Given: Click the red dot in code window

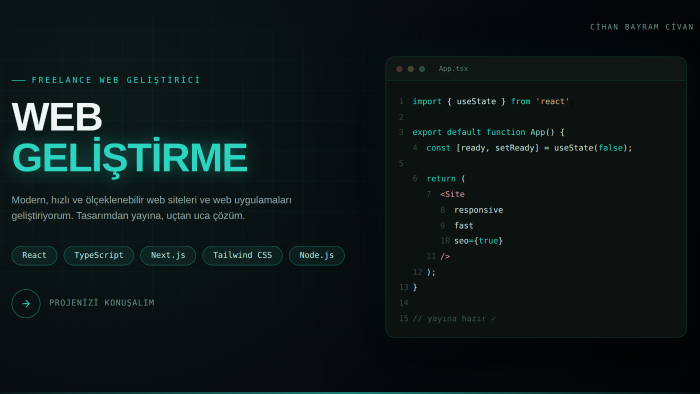Looking at the screenshot, I should tap(399, 69).
